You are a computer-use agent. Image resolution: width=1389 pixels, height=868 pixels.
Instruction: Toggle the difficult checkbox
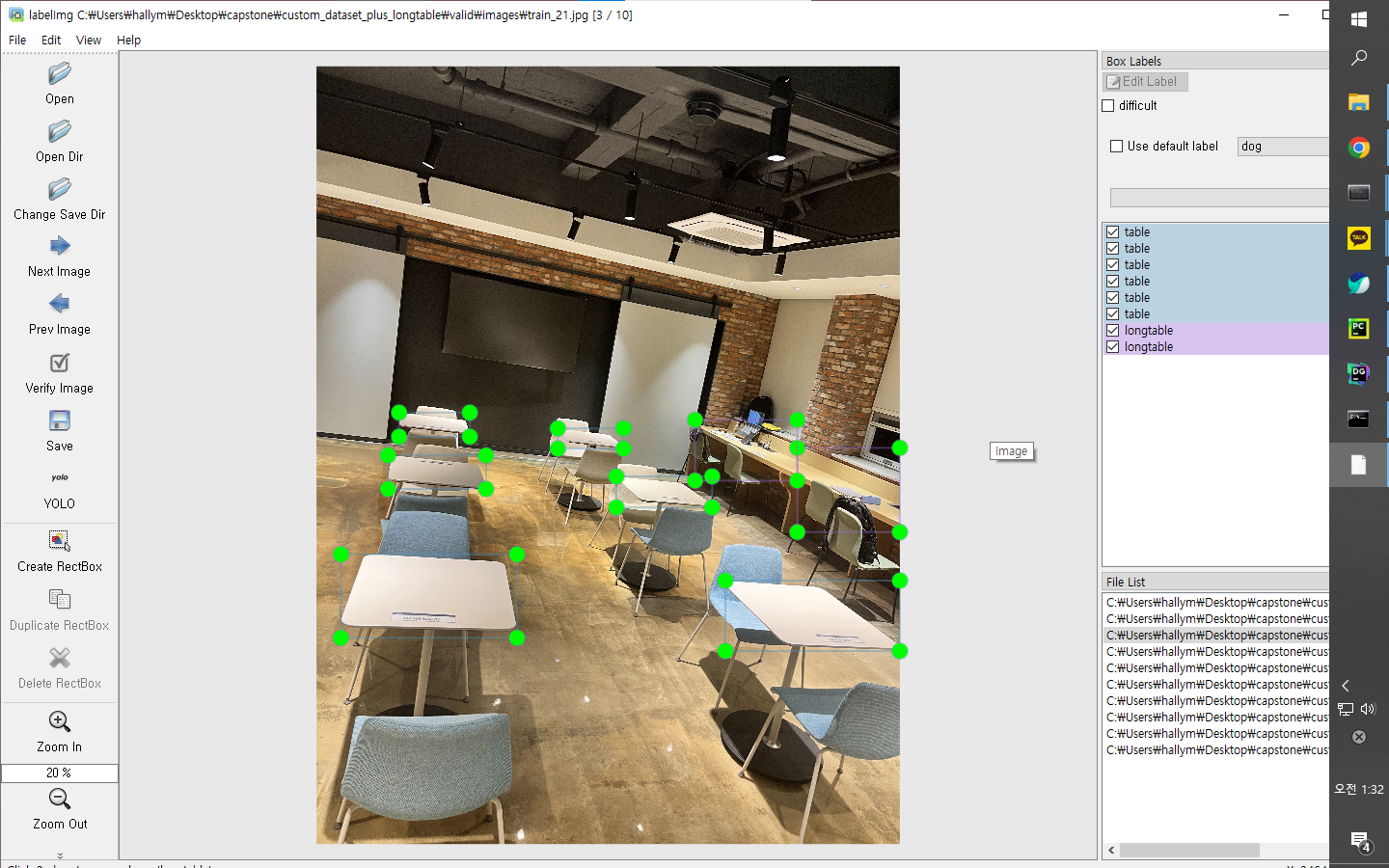1108,106
